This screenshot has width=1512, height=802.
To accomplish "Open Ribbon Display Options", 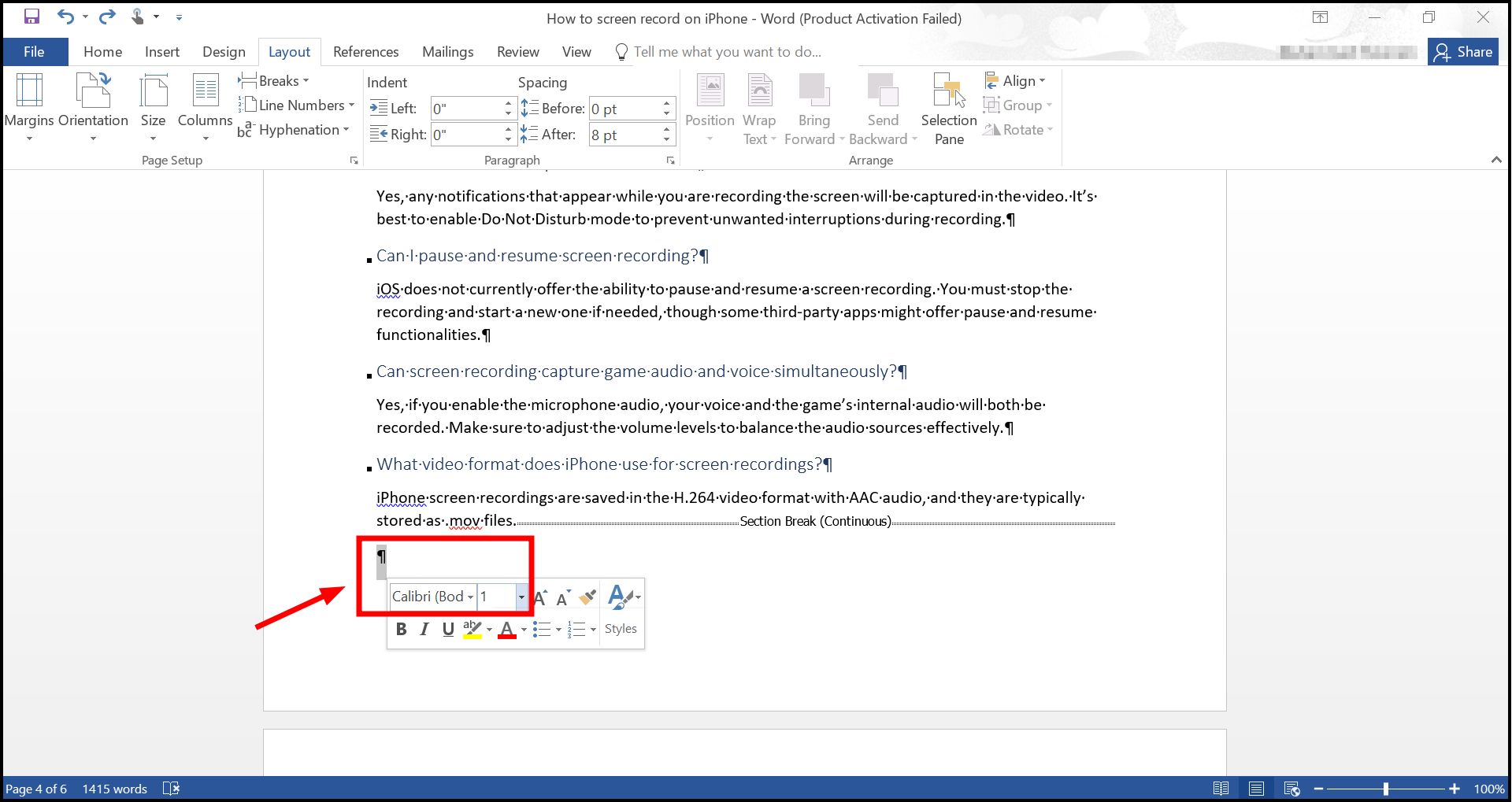I will pyautogui.click(x=1321, y=17).
